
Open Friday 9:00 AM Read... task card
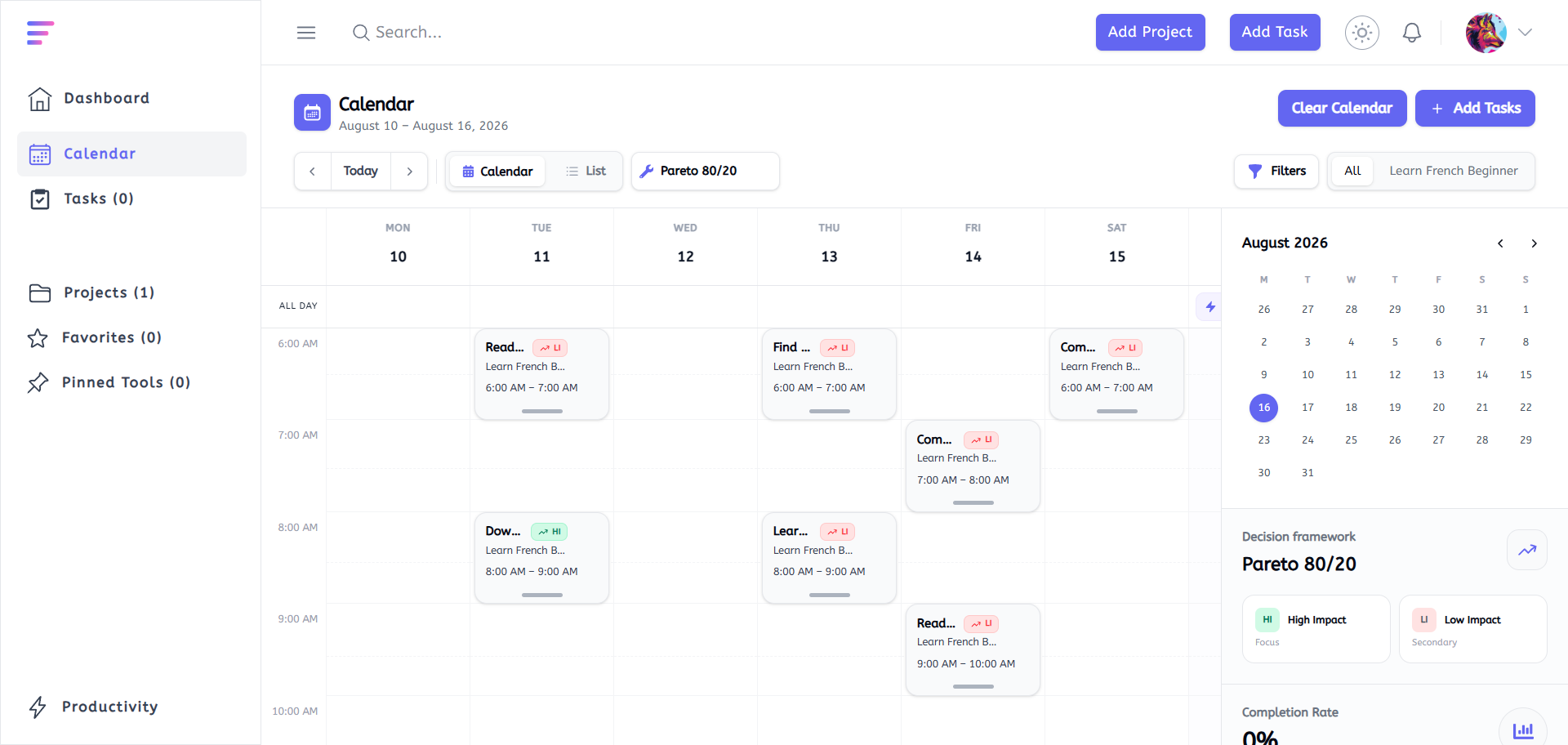[973, 650]
